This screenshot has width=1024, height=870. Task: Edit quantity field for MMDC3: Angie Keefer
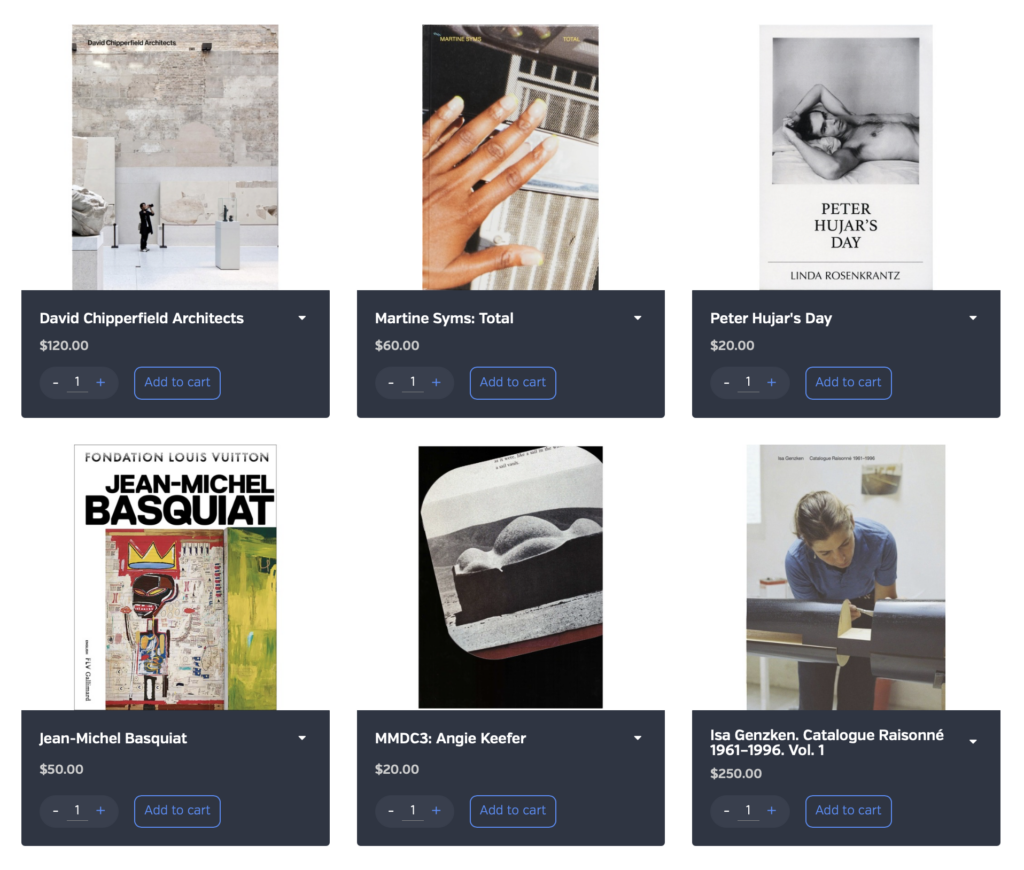click(x=413, y=811)
